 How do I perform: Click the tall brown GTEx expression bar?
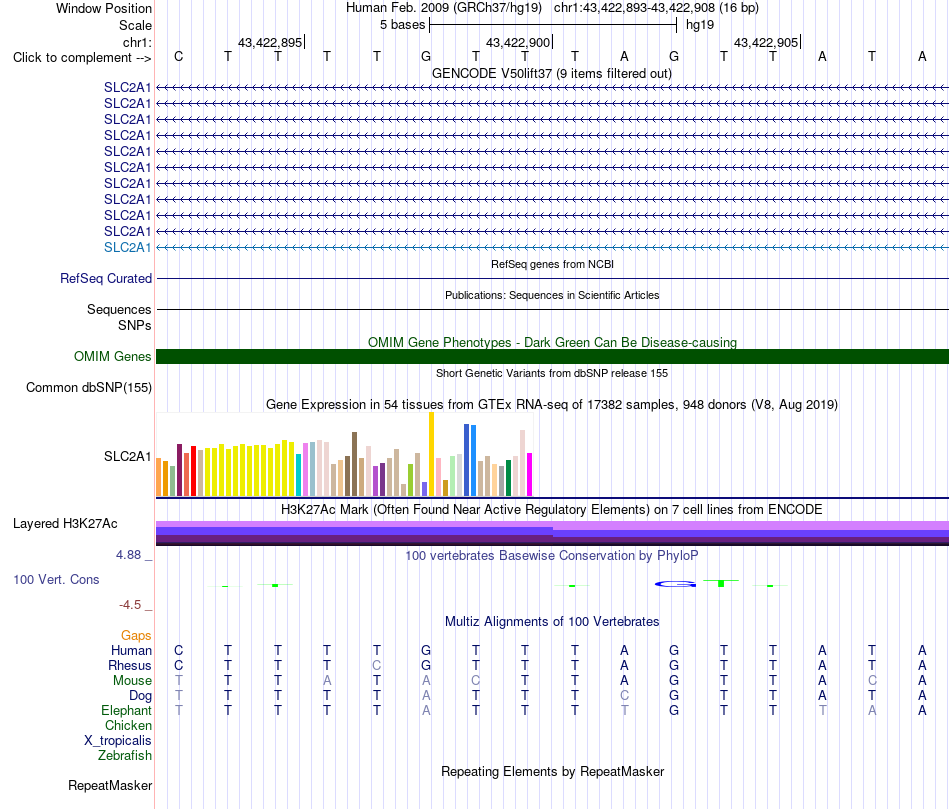point(354,464)
